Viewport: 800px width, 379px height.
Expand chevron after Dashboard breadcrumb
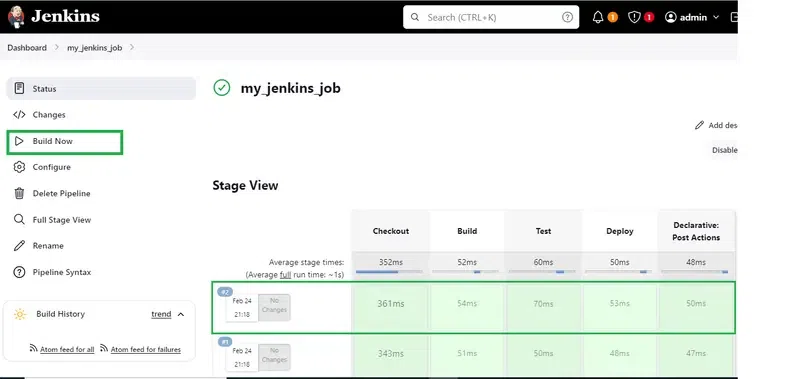[57, 47]
